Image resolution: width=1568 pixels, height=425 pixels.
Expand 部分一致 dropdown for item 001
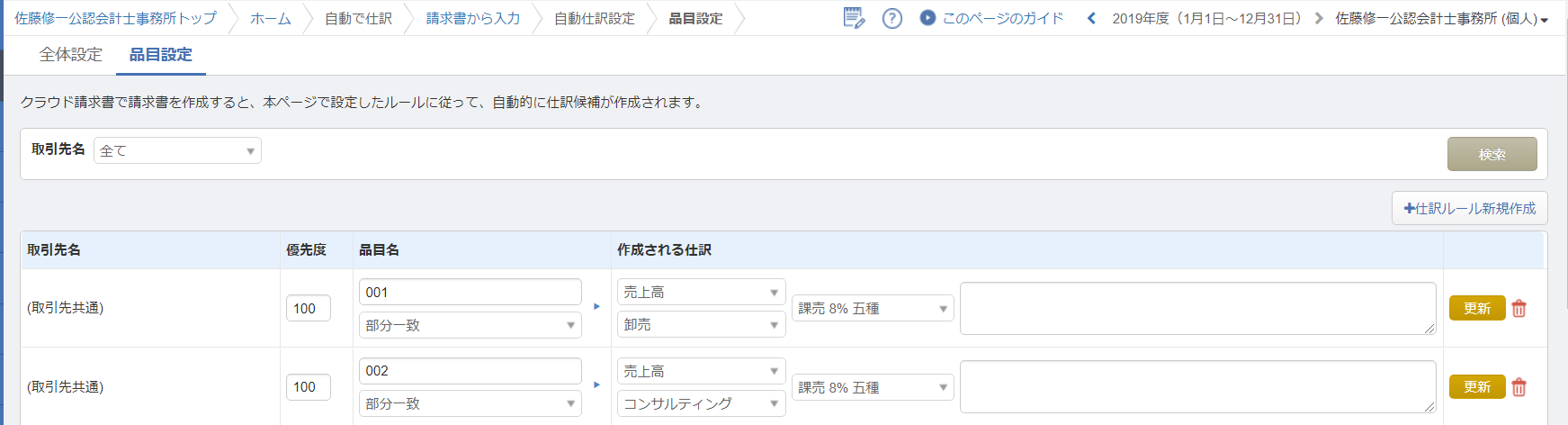click(470, 325)
